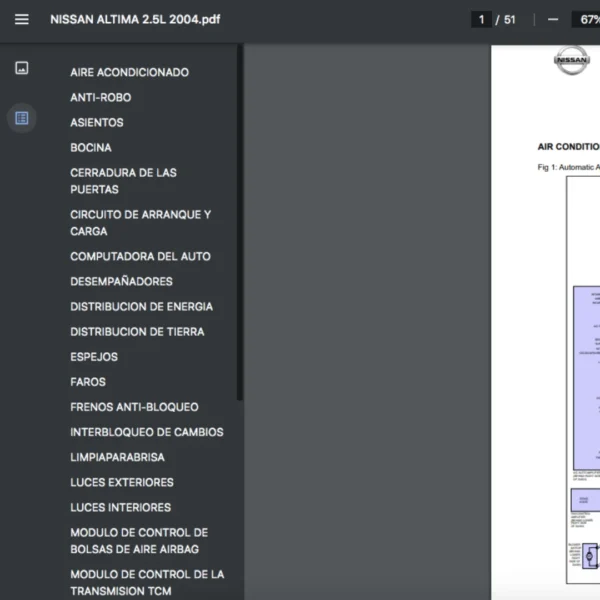Screen dimensions: 600x600
Task: Open DISTRIBUCION DE ENERGIA bookmark
Action: (x=142, y=307)
